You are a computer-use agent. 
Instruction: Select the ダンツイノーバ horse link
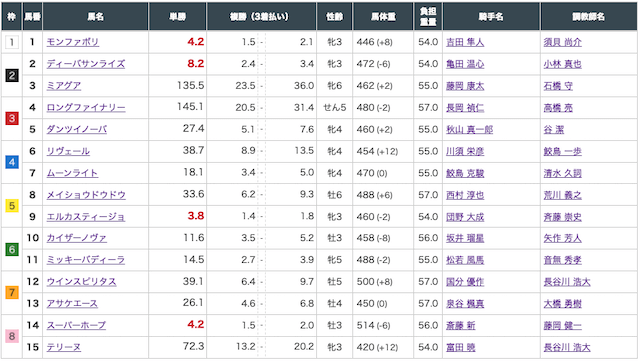pyautogui.click(x=77, y=129)
